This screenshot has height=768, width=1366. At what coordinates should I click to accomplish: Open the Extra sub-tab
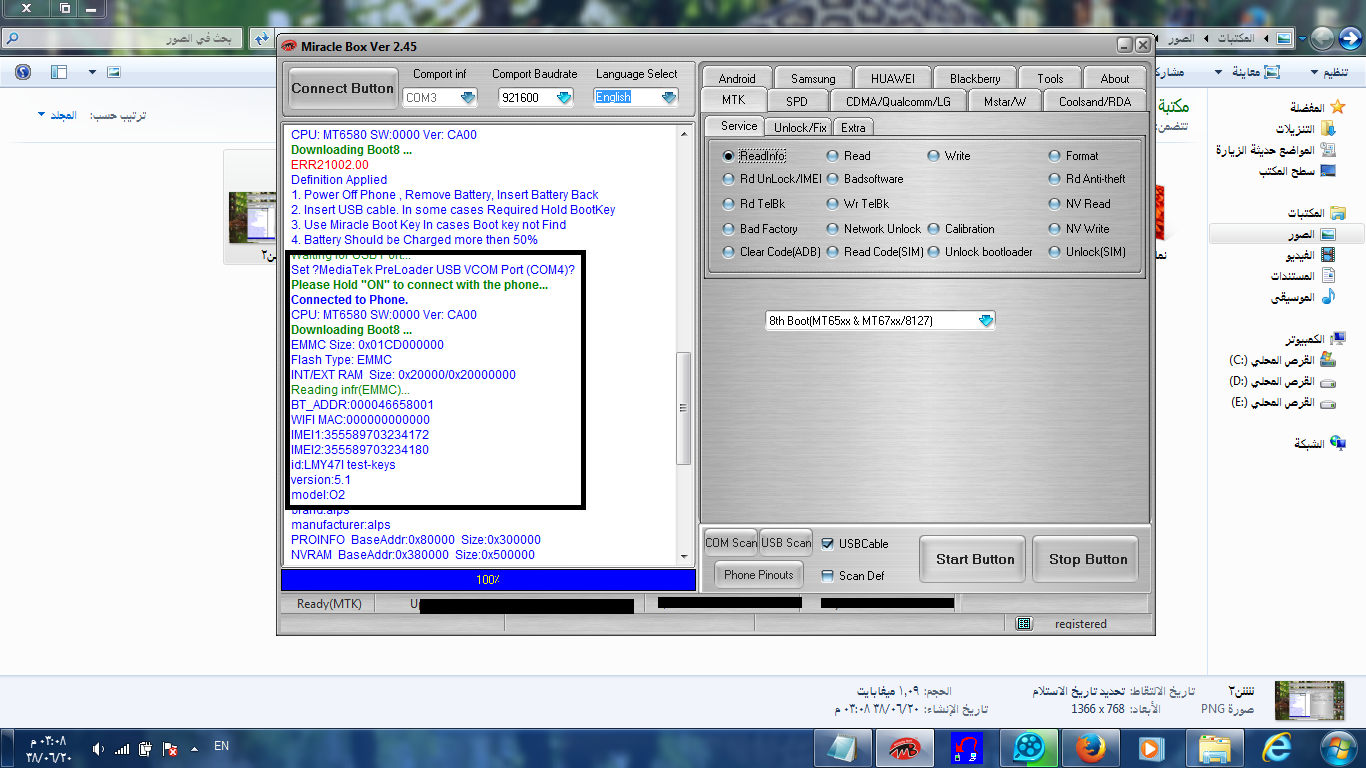pyautogui.click(x=853, y=127)
